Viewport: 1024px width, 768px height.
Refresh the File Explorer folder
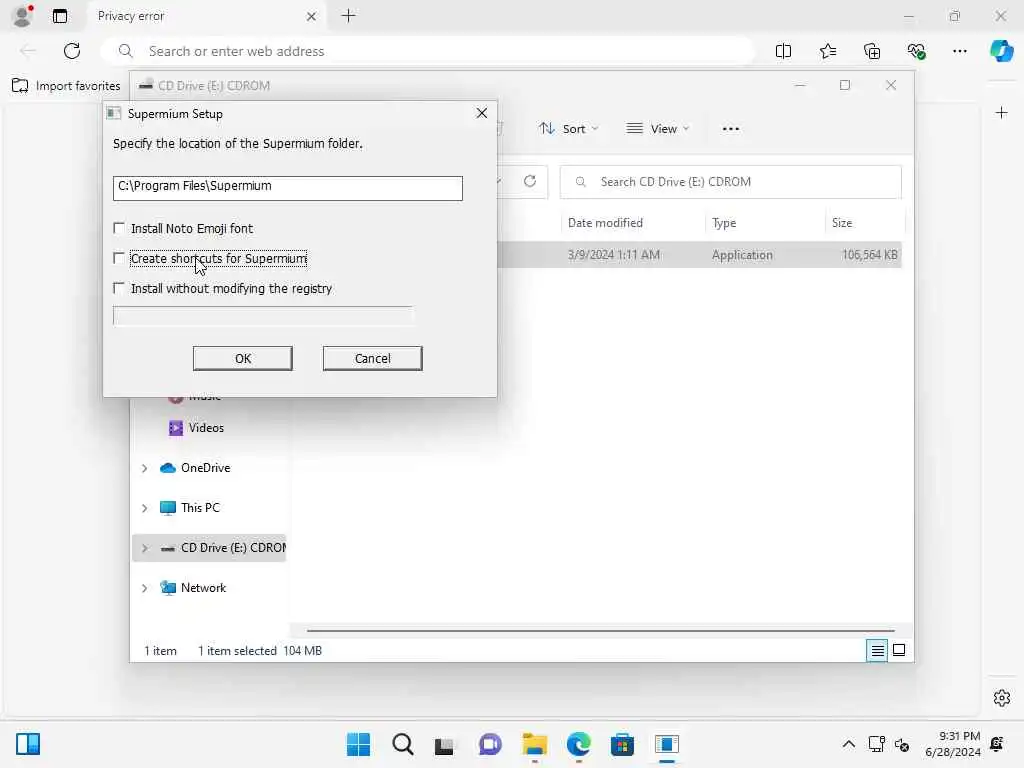(530, 181)
